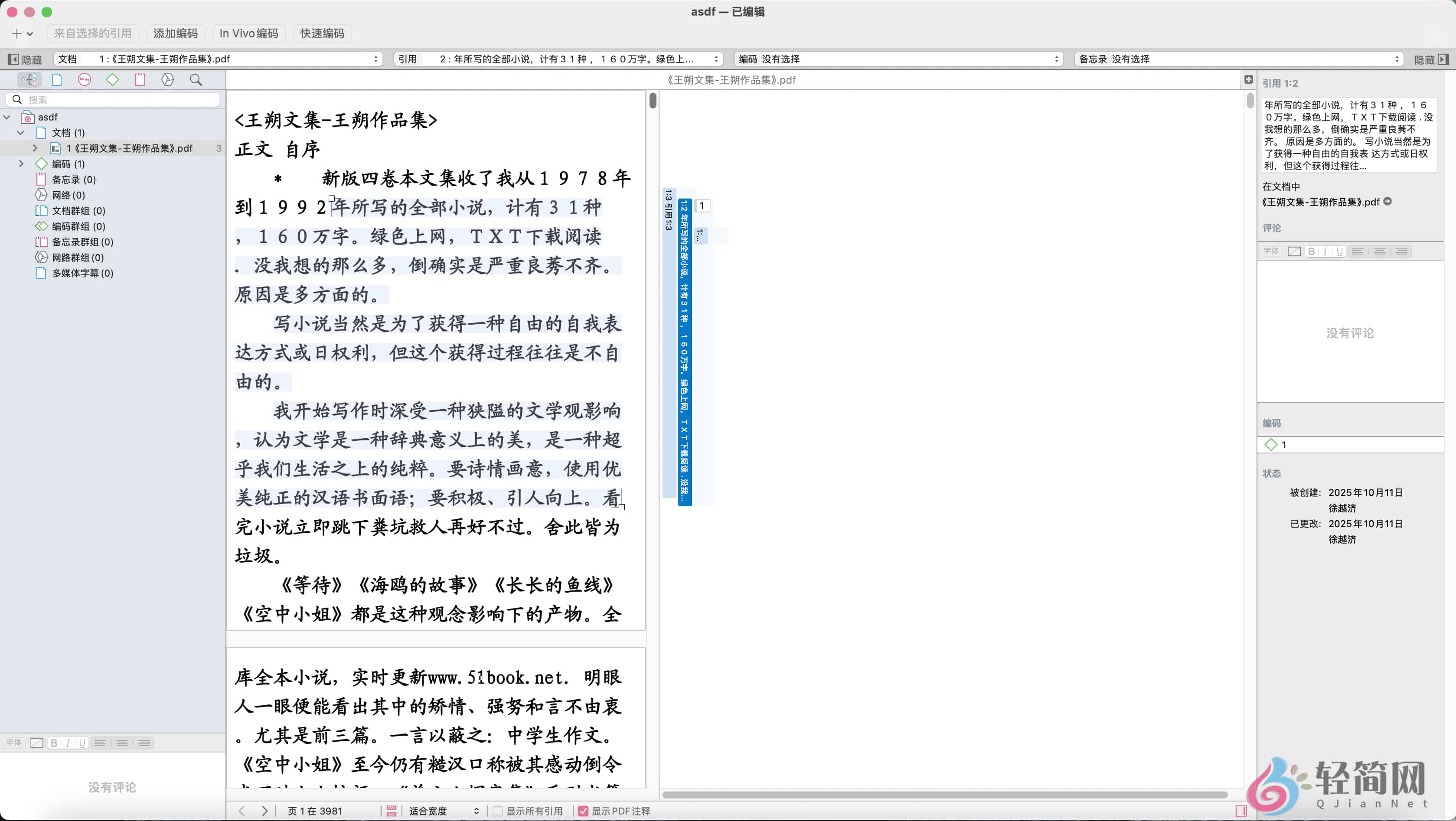Enable the 显示所有引用 checkbox
Viewport: 1456px width, 821px height.
click(x=498, y=811)
